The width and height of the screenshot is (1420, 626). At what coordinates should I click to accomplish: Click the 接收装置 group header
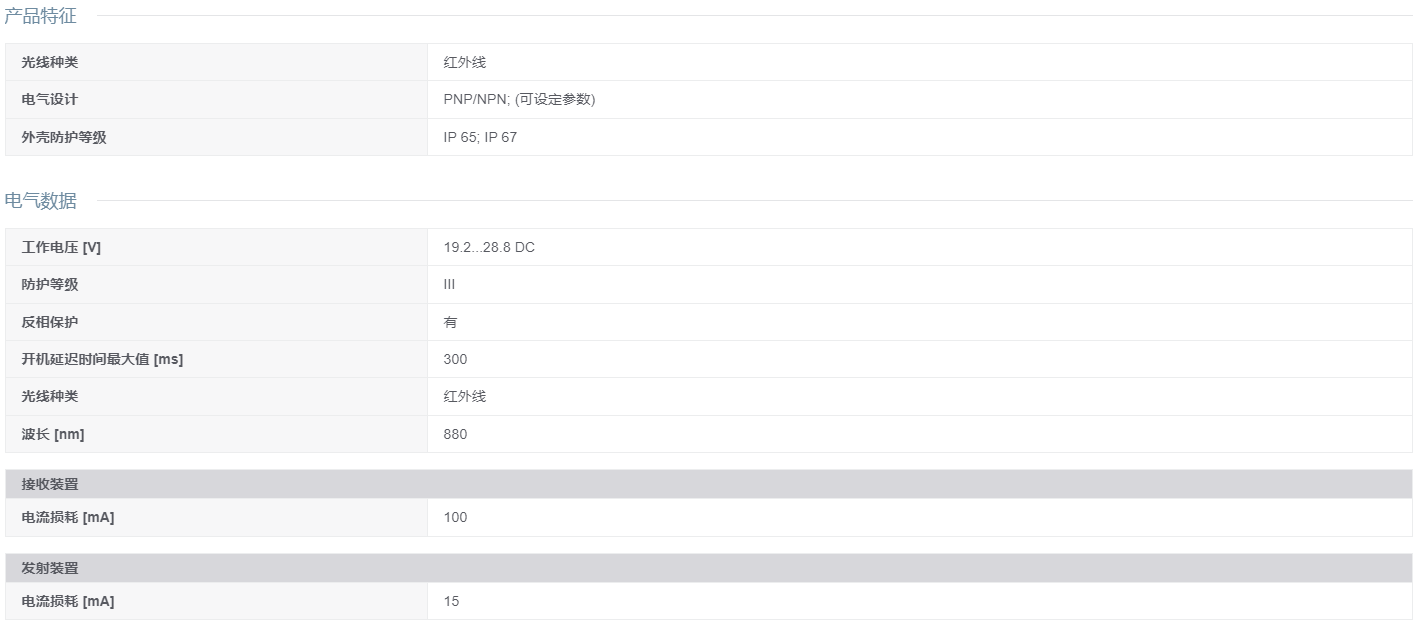click(x=709, y=484)
